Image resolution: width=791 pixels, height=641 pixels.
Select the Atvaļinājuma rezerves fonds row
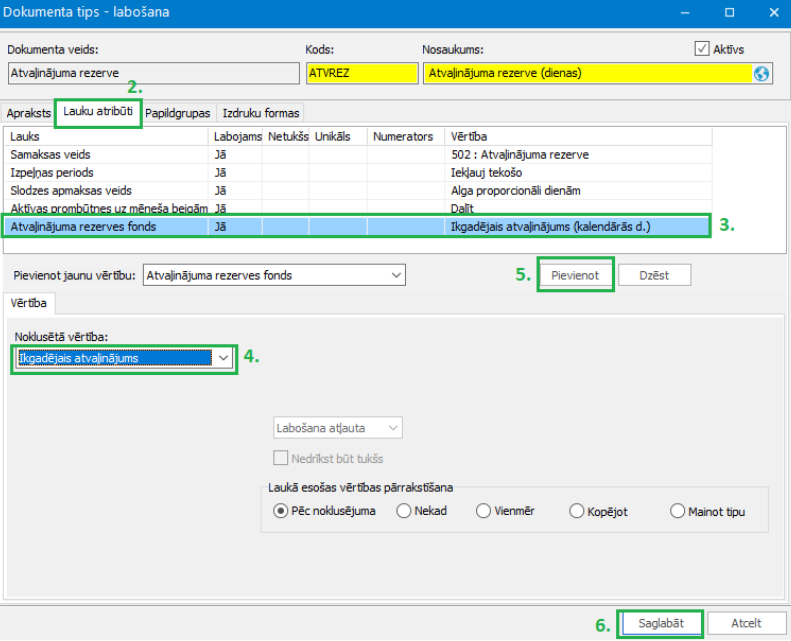click(358, 226)
